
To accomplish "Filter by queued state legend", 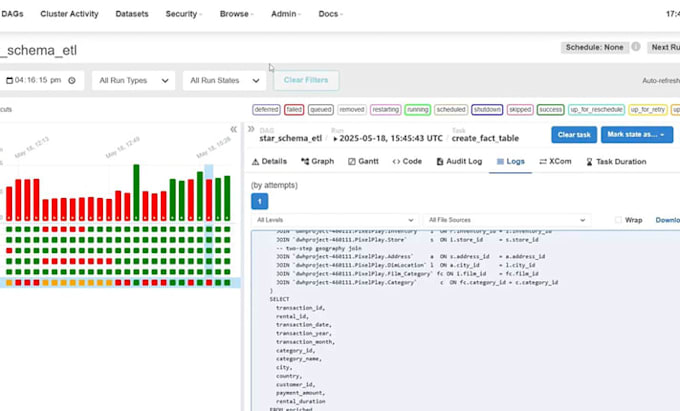I will [x=321, y=110].
